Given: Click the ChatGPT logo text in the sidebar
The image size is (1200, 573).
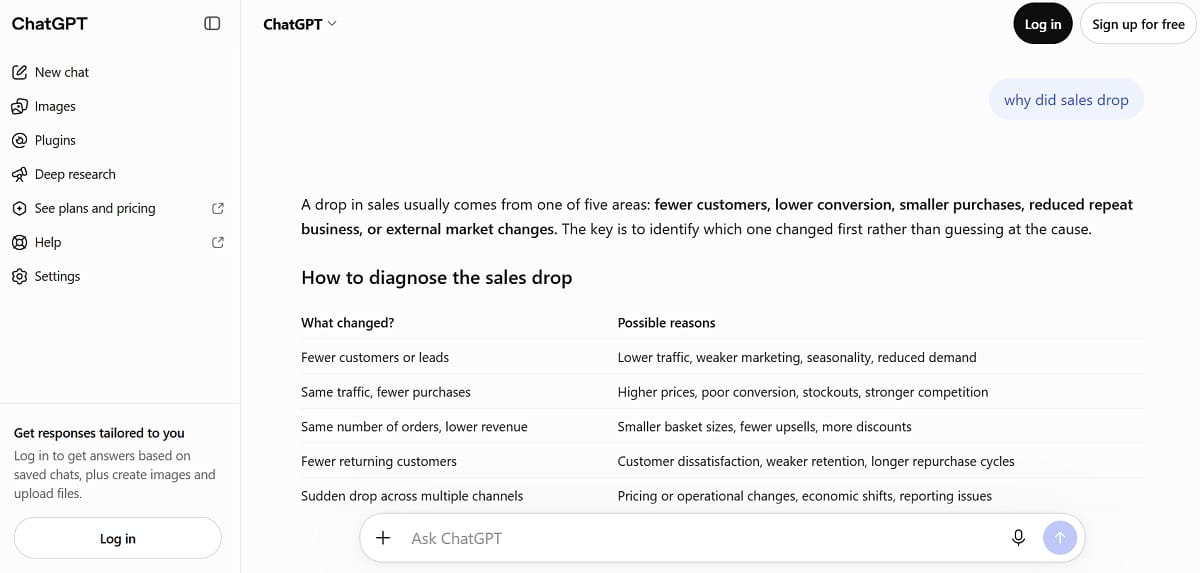Looking at the screenshot, I should 50,23.
